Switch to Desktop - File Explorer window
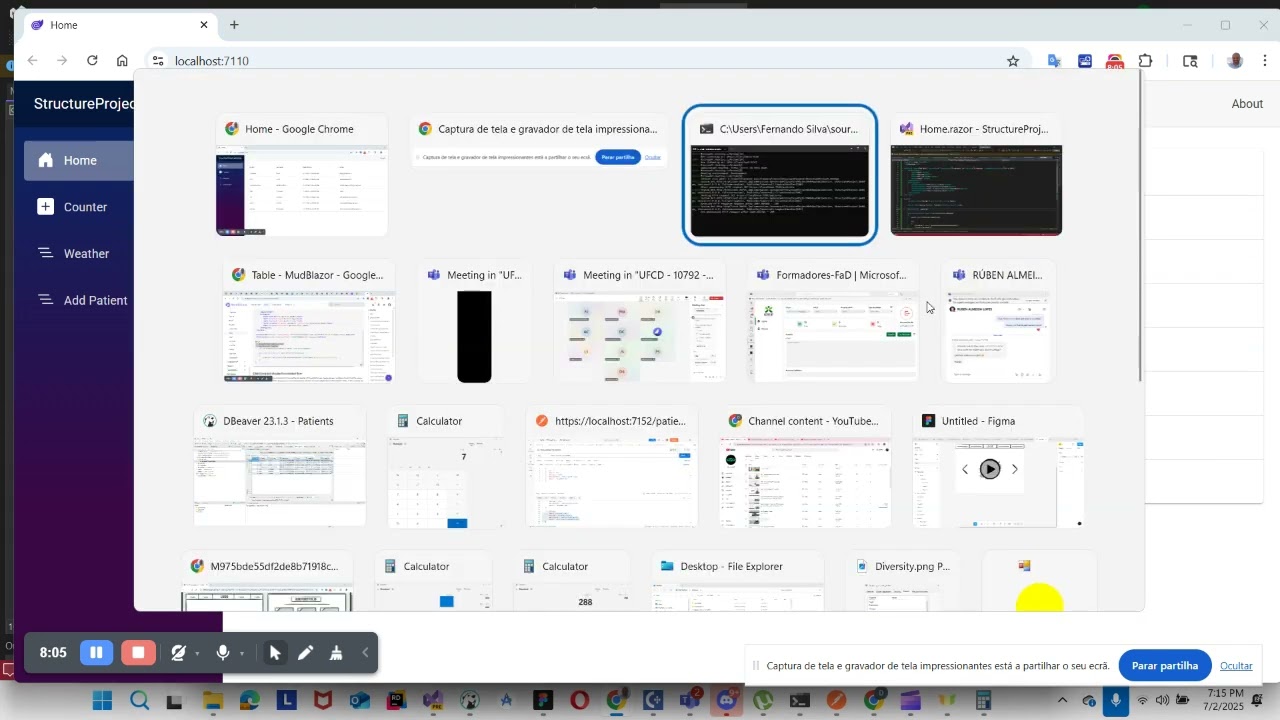1280x720 pixels. tap(738, 581)
